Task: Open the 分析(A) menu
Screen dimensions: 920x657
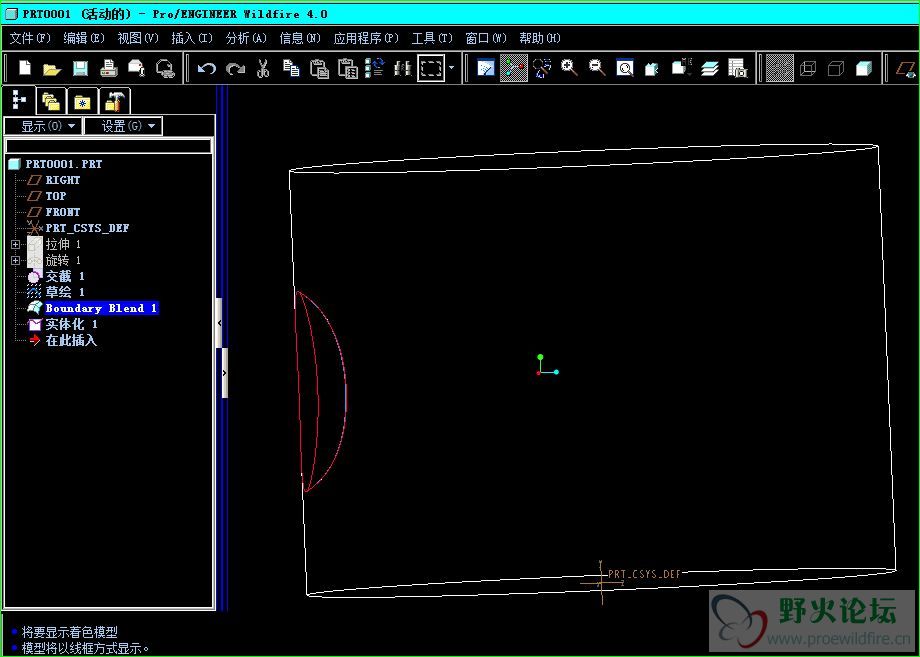Action: [246, 38]
